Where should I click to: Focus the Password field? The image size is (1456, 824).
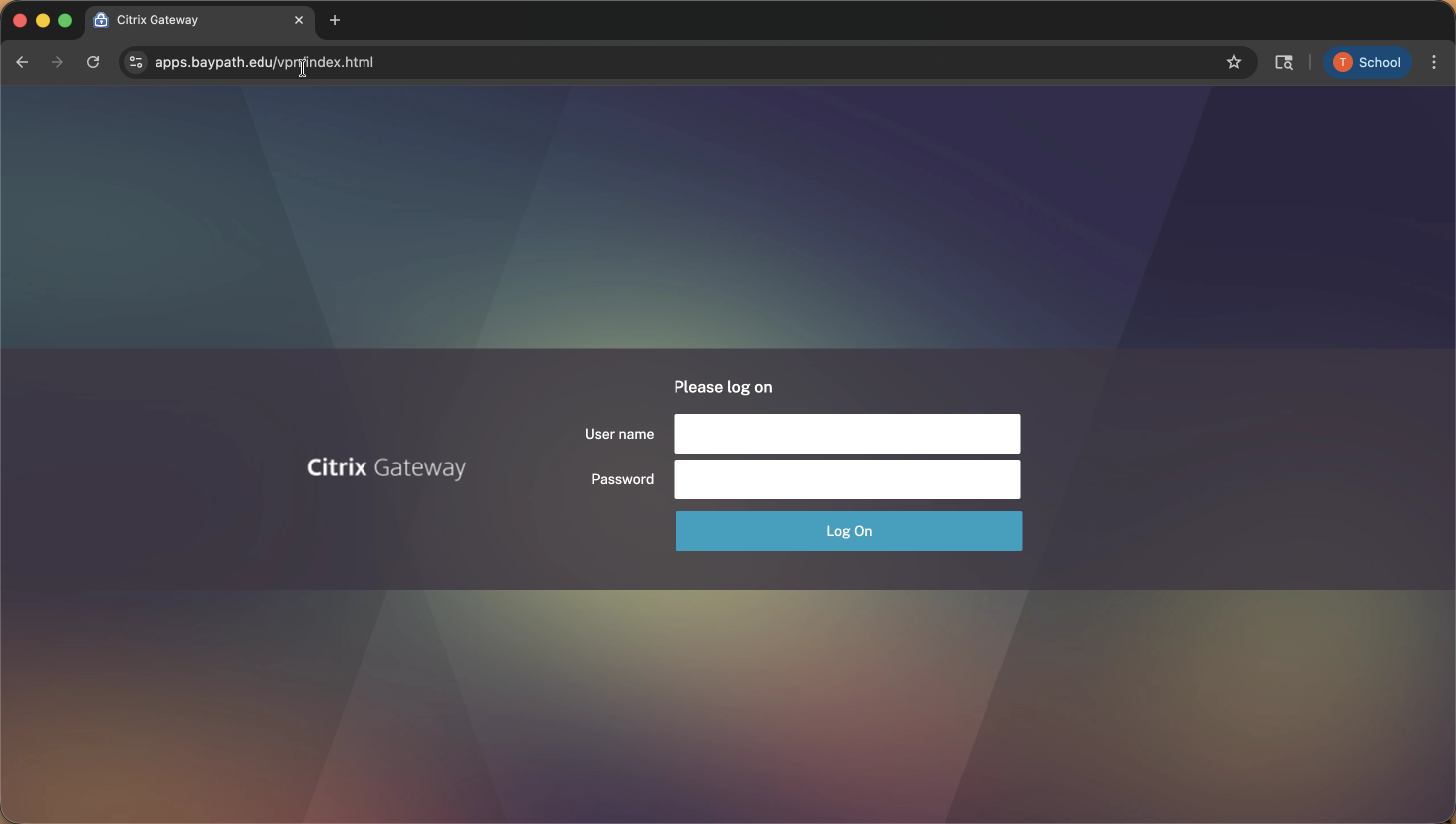click(x=847, y=479)
